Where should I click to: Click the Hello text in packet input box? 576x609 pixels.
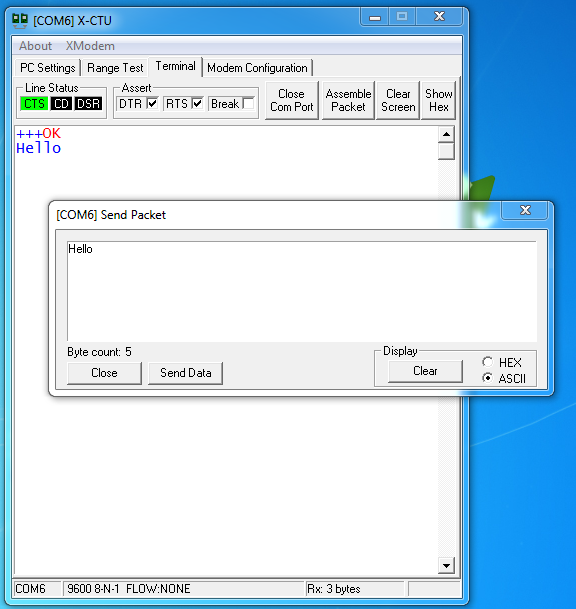pos(80,249)
